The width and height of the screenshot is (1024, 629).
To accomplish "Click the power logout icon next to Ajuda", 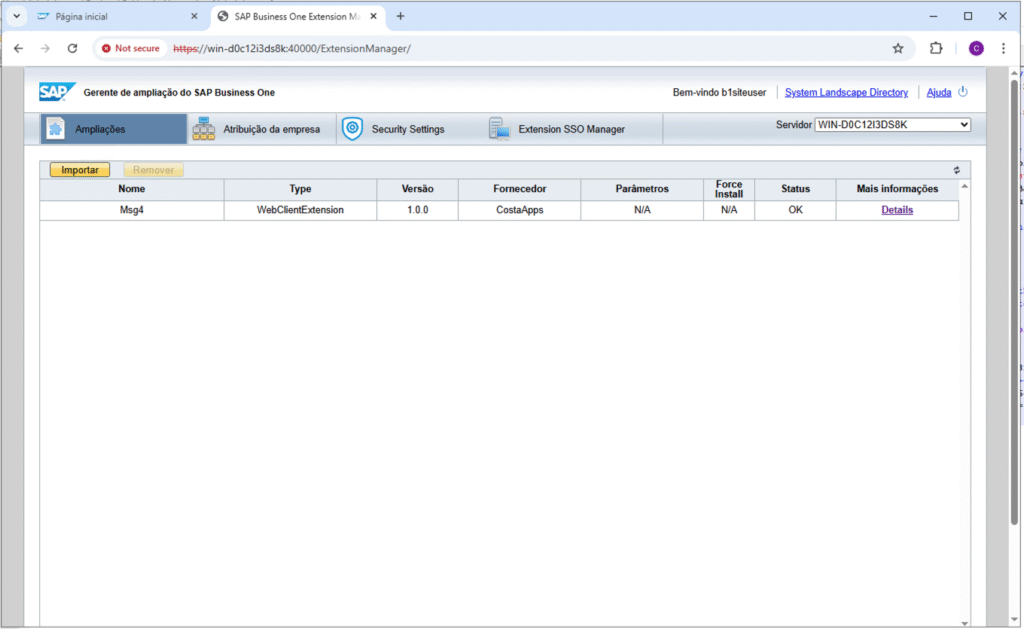I will (x=963, y=92).
